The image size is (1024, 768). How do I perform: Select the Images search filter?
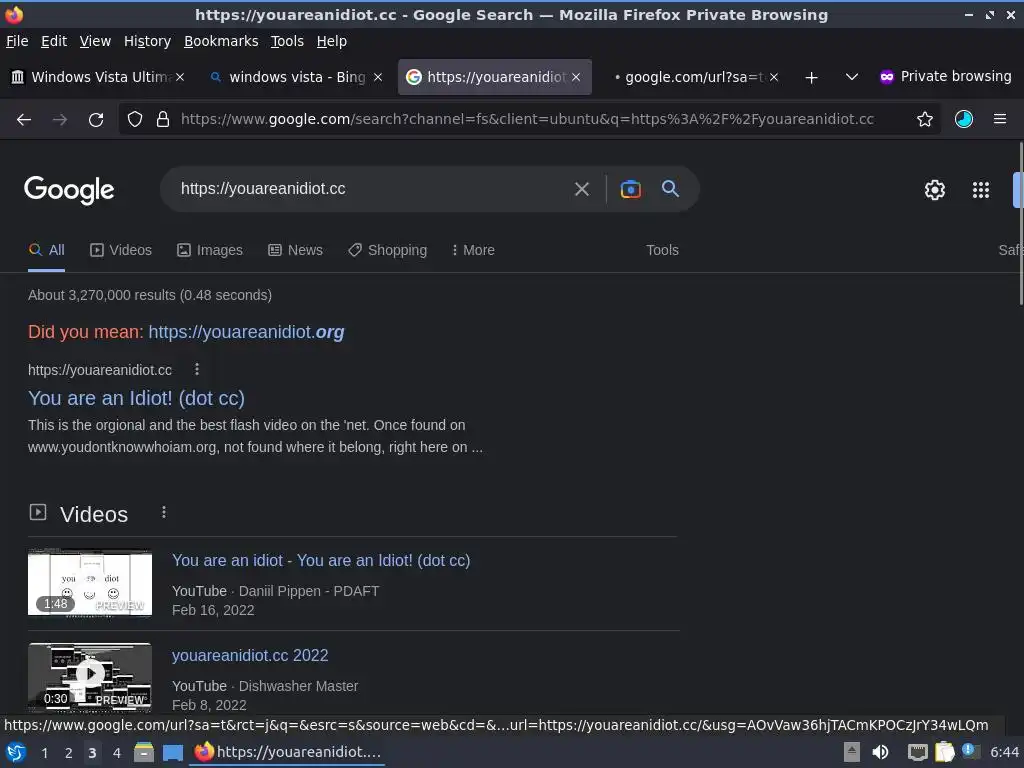pos(210,250)
